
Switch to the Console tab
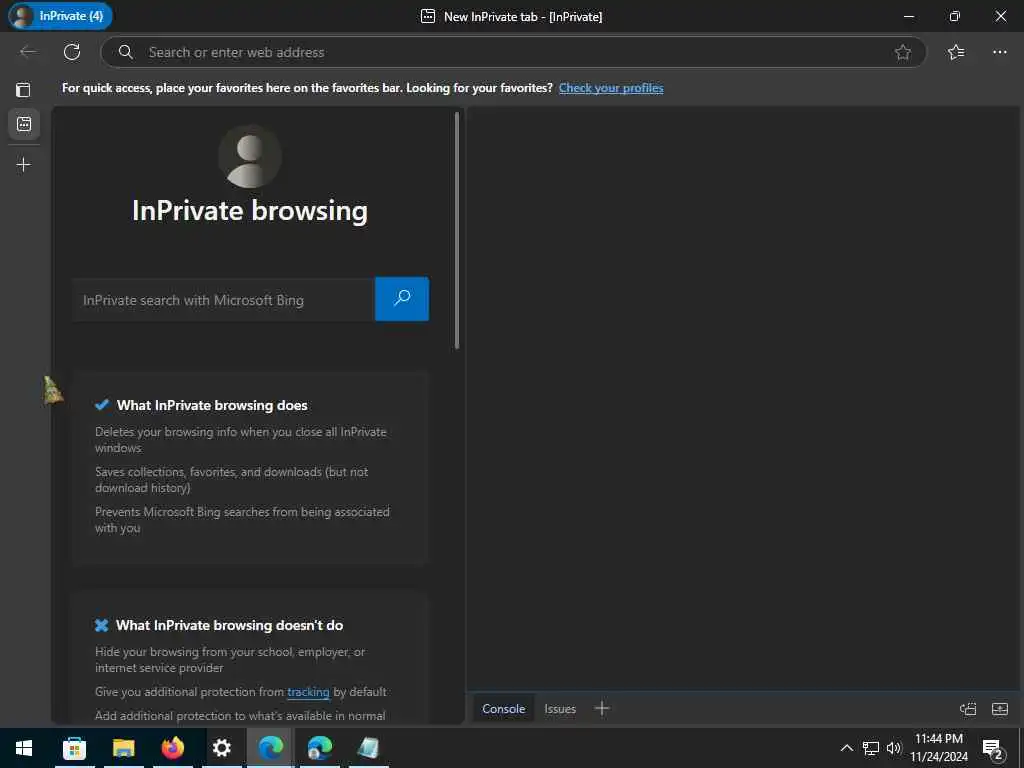(504, 709)
